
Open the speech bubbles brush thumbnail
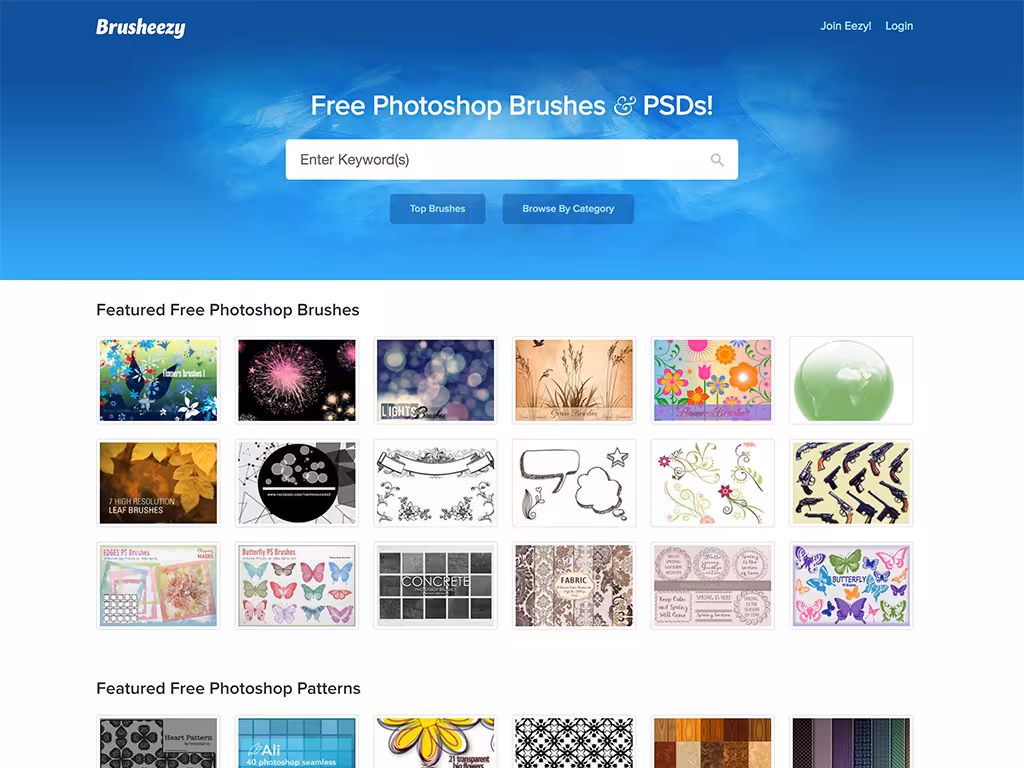coord(574,483)
